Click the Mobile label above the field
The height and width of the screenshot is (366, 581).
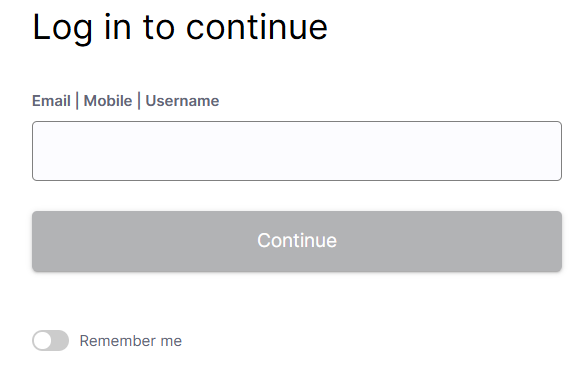[x=108, y=101]
